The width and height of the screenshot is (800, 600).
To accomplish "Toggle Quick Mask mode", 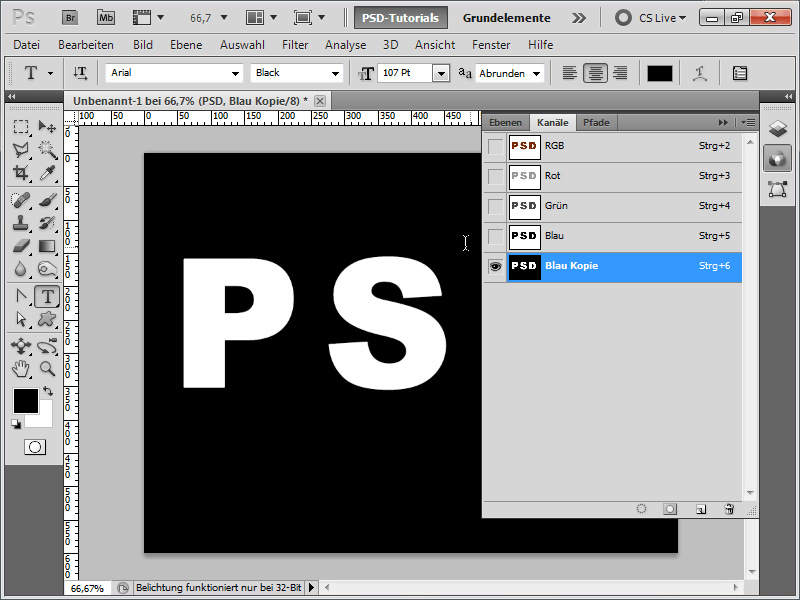I will click(x=35, y=447).
